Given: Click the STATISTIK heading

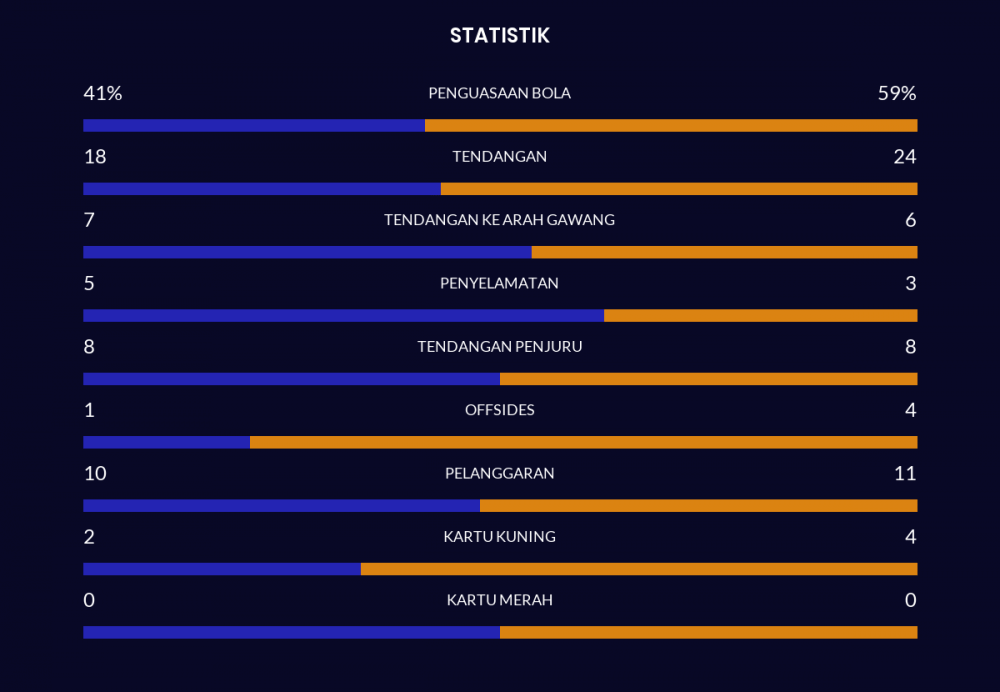Looking at the screenshot, I should [x=499, y=36].
